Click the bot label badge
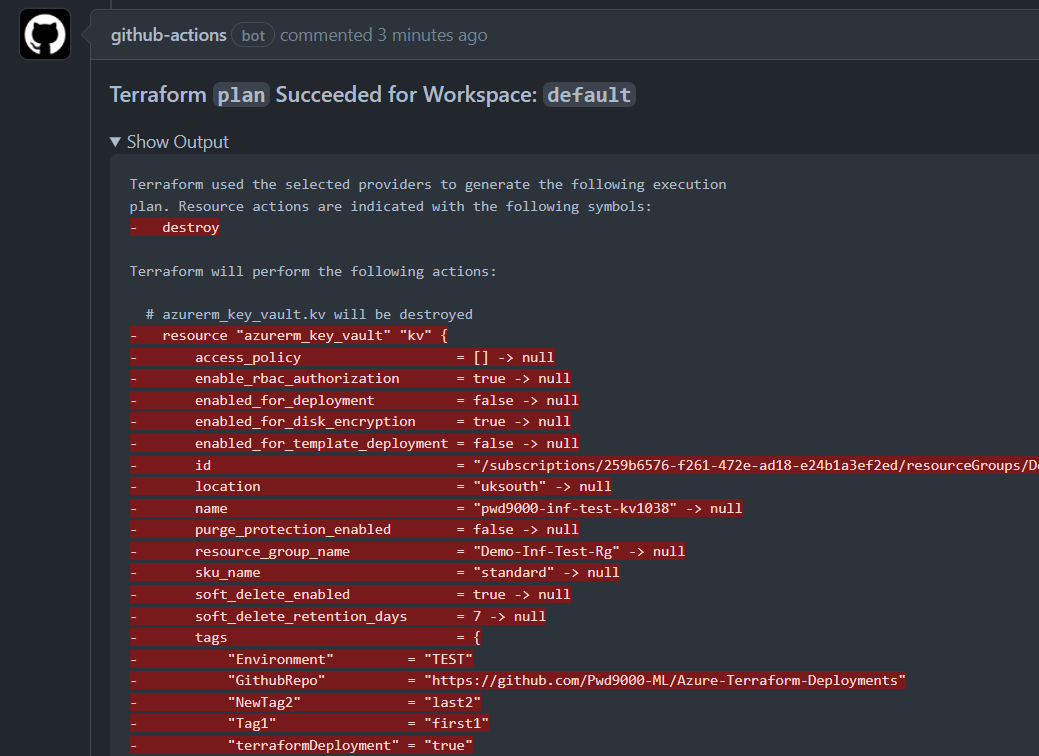 (x=252, y=35)
